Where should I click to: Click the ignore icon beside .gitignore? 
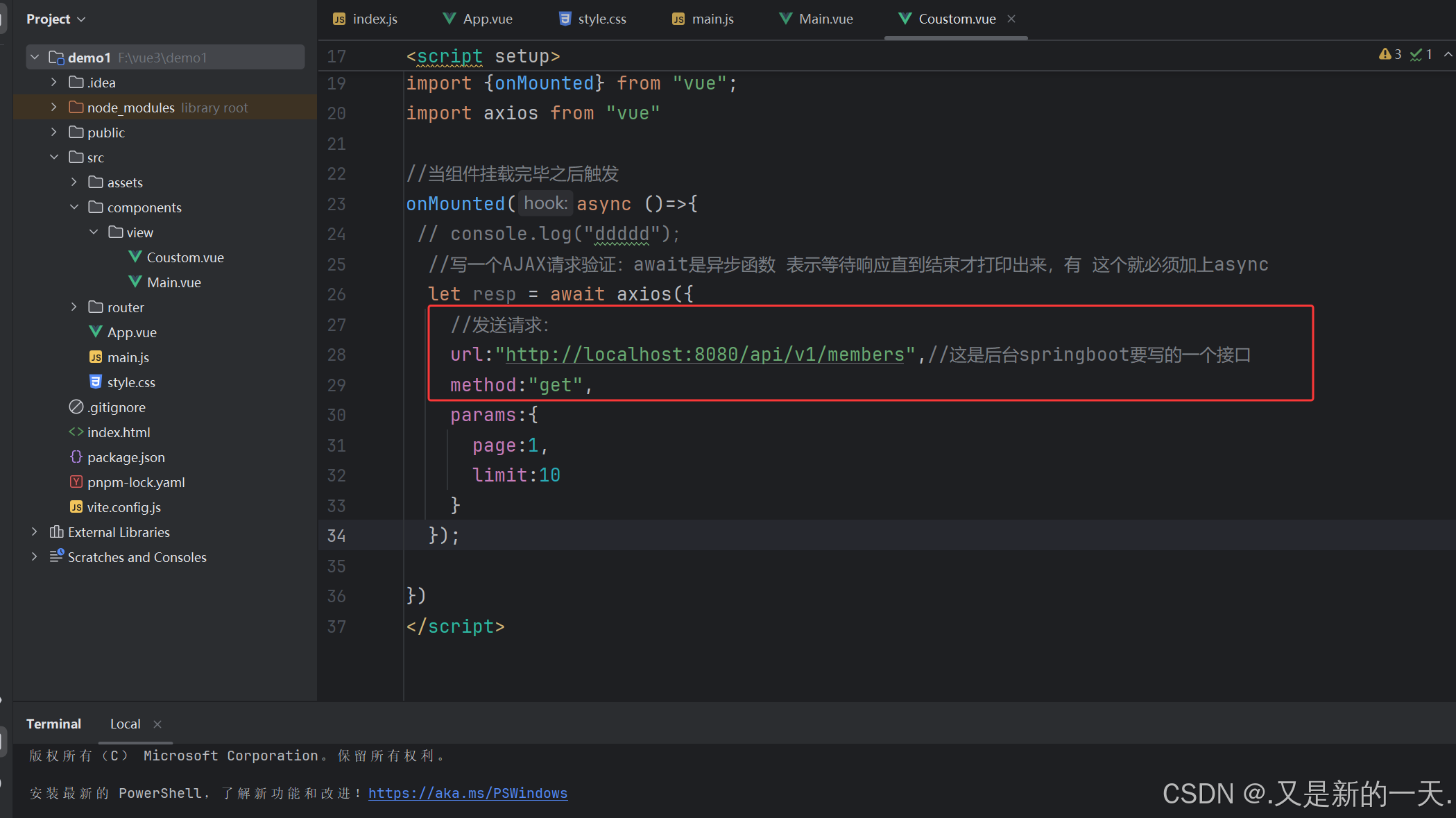[x=76, y=407]
